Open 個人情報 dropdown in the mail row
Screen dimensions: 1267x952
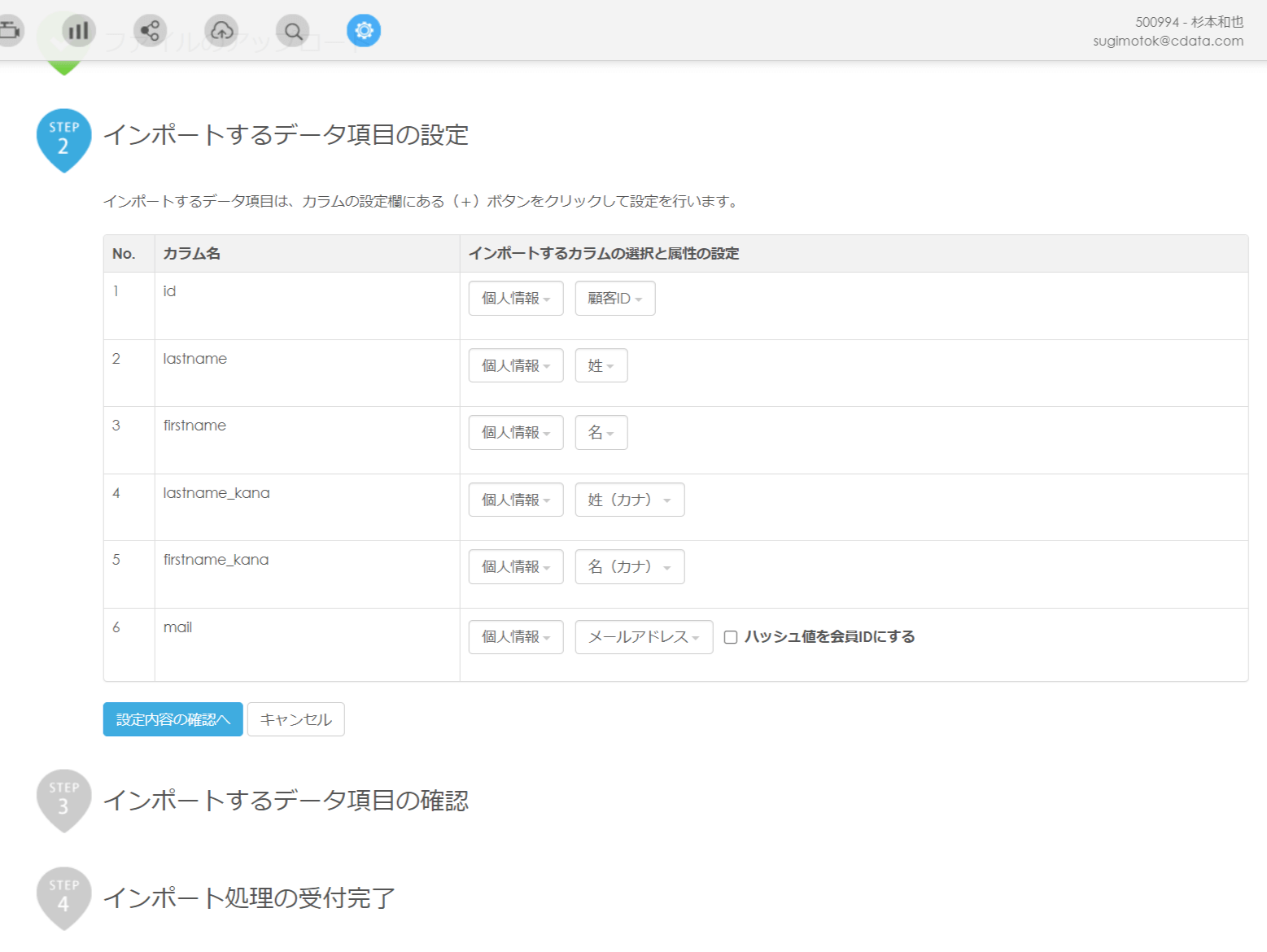[516, 637]
